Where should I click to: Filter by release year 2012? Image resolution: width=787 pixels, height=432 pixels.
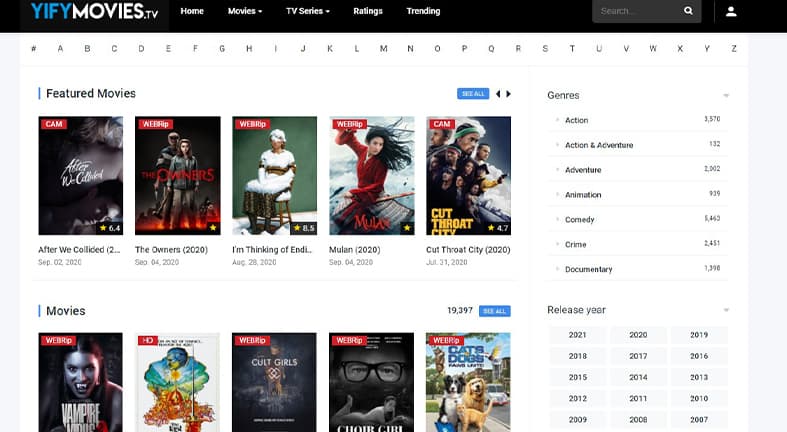(577, 398)
